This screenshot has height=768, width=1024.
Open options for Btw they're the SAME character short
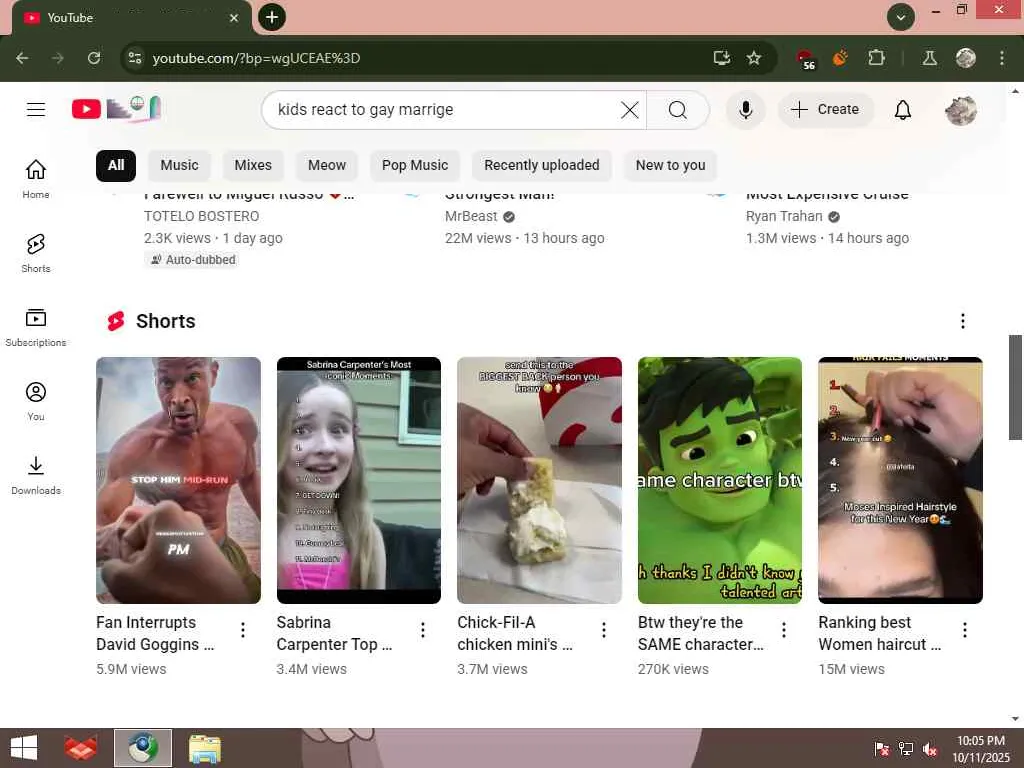[x=784, y=630]
